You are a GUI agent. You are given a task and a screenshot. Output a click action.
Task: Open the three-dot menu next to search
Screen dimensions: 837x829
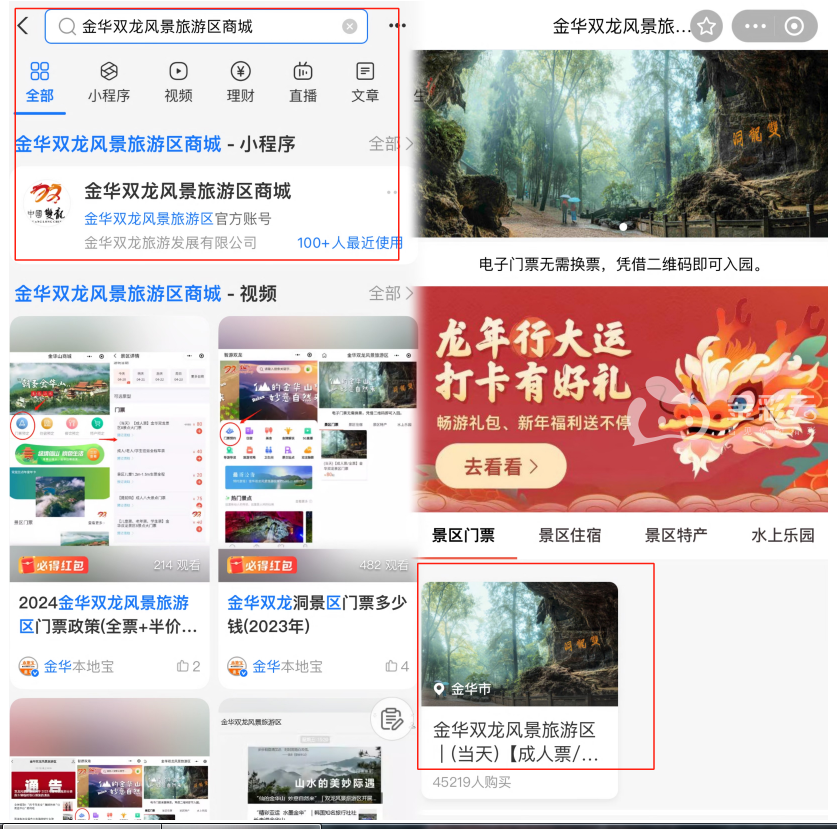click(x=397, y=26)
